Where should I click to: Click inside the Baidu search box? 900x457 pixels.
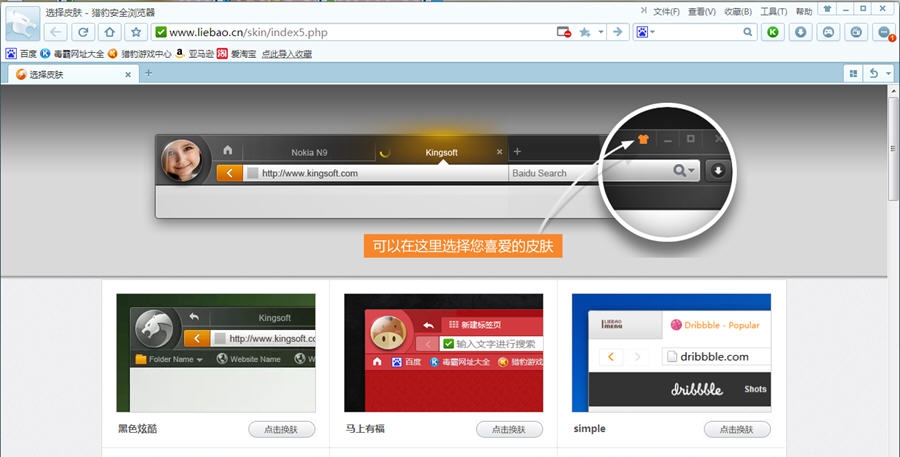click(x=697, y=32)
